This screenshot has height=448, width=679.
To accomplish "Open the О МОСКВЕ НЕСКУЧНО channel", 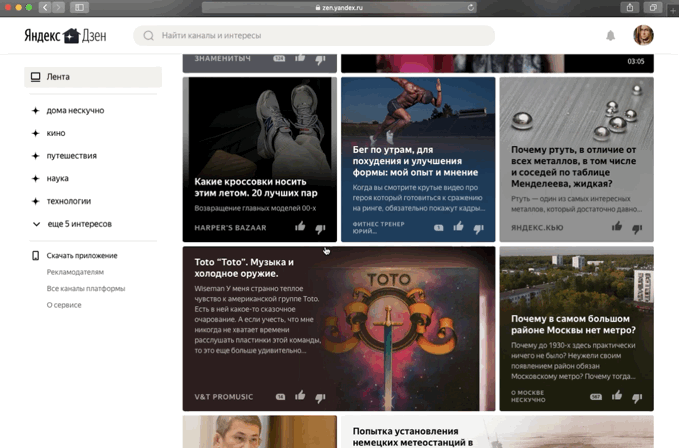I will [x=528, y=396].
